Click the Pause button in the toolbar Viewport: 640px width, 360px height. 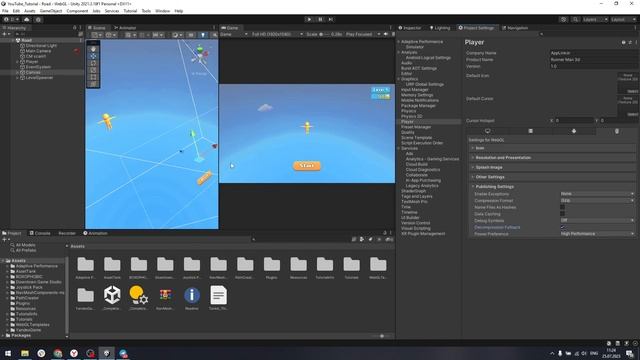click(320, 19)
